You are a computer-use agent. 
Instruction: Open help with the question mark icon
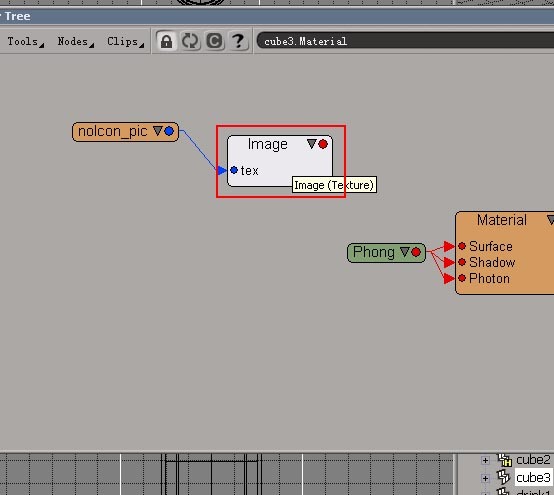click(x=238, y=41)
